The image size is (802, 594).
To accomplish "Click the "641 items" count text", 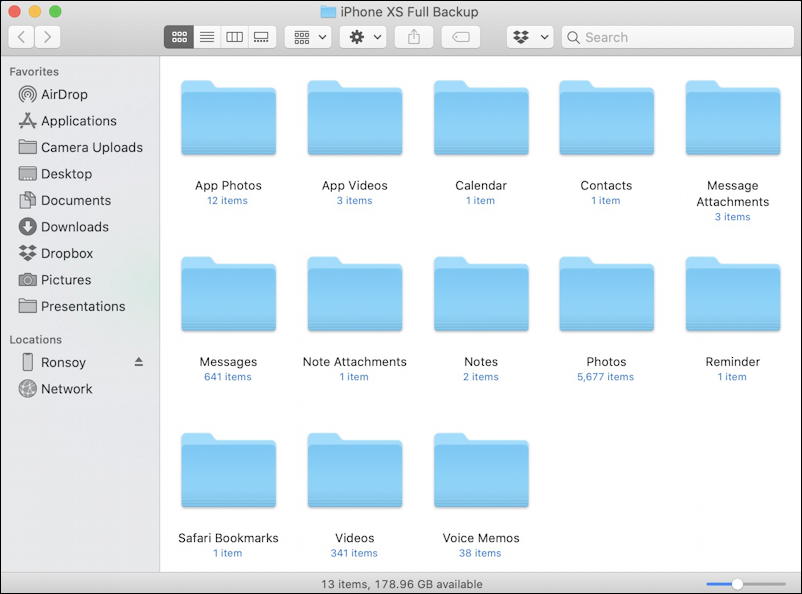I will coord(228,377).
